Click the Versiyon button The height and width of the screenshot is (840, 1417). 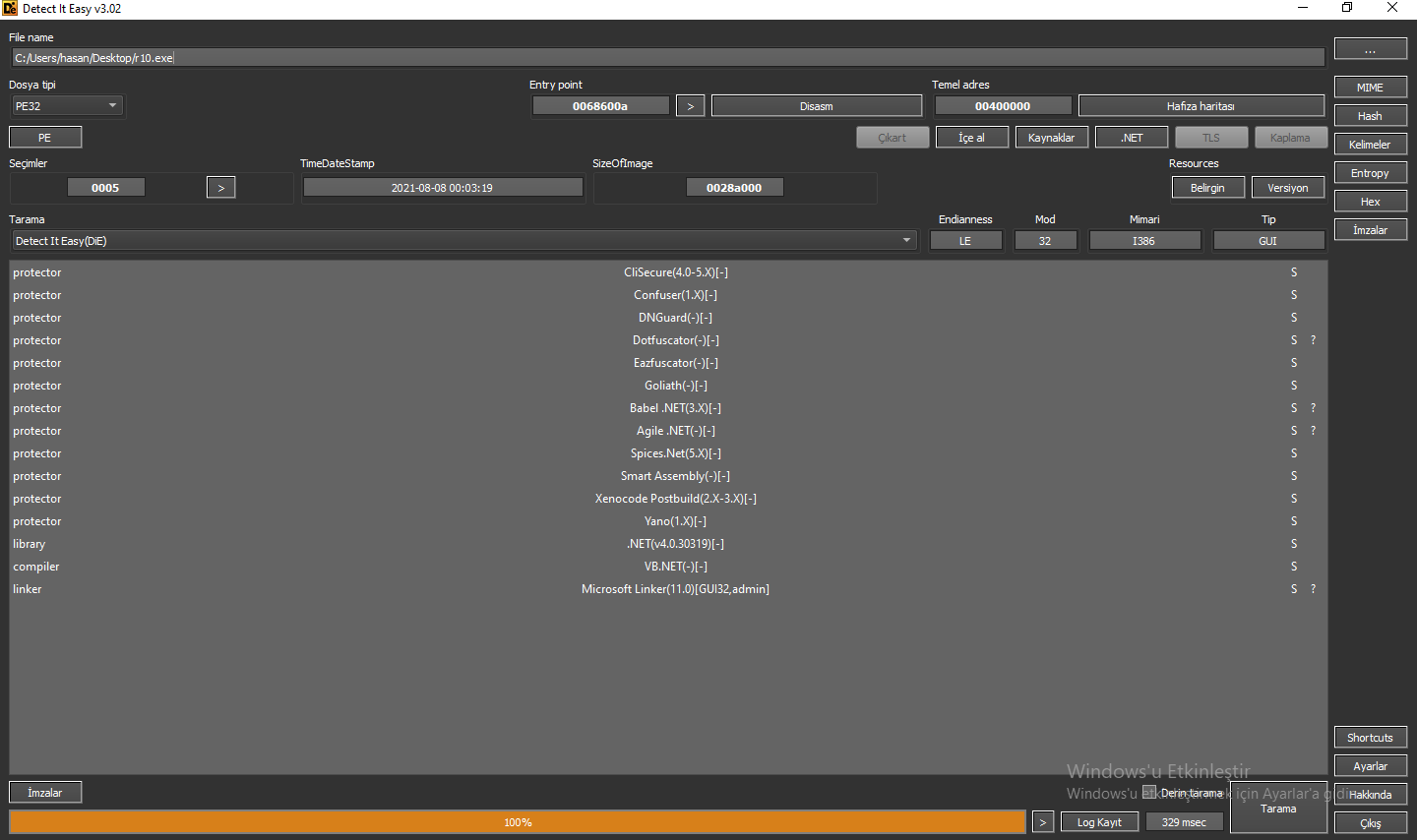click(x=1289, y=188)
